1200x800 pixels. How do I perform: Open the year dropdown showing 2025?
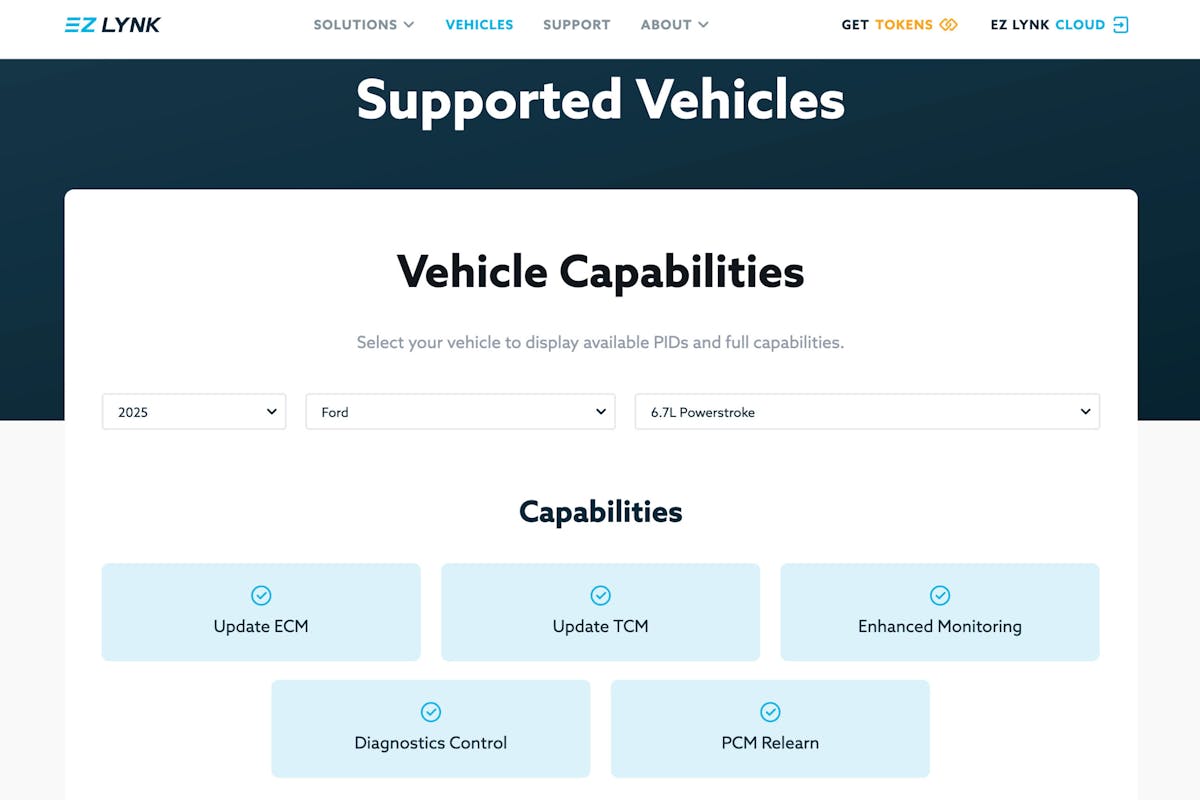[194, 412]
